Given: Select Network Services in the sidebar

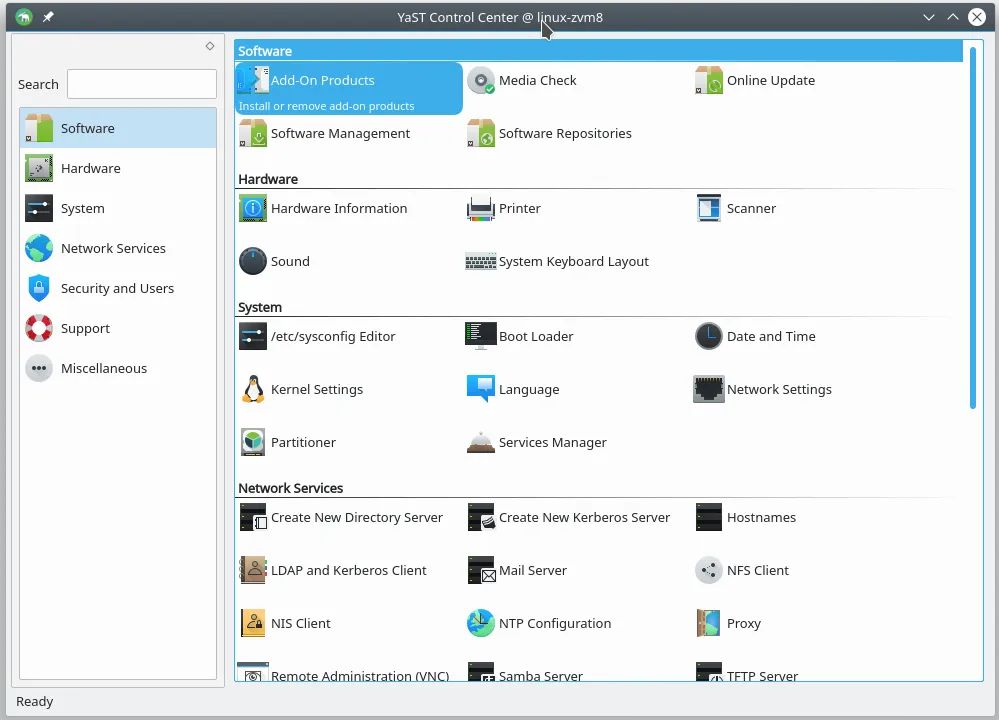Looking at the screenshot, I should click(x=113, y=248).
